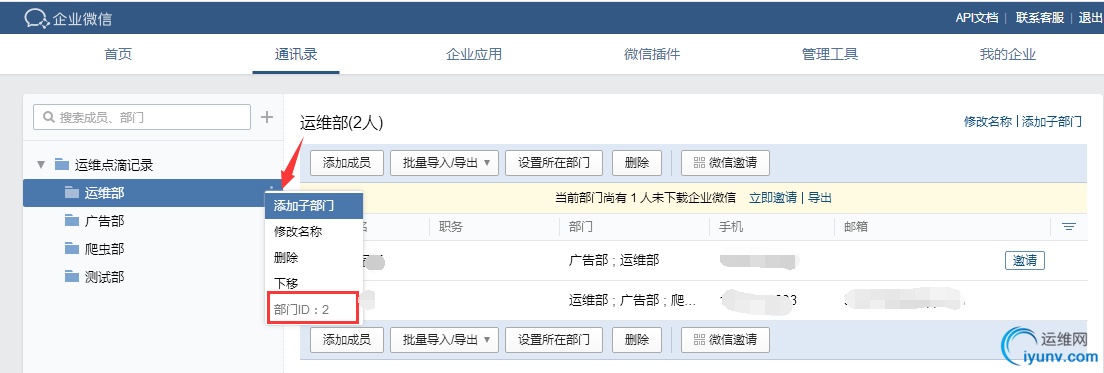Select 测试部 in the department tree

[104, 276]
